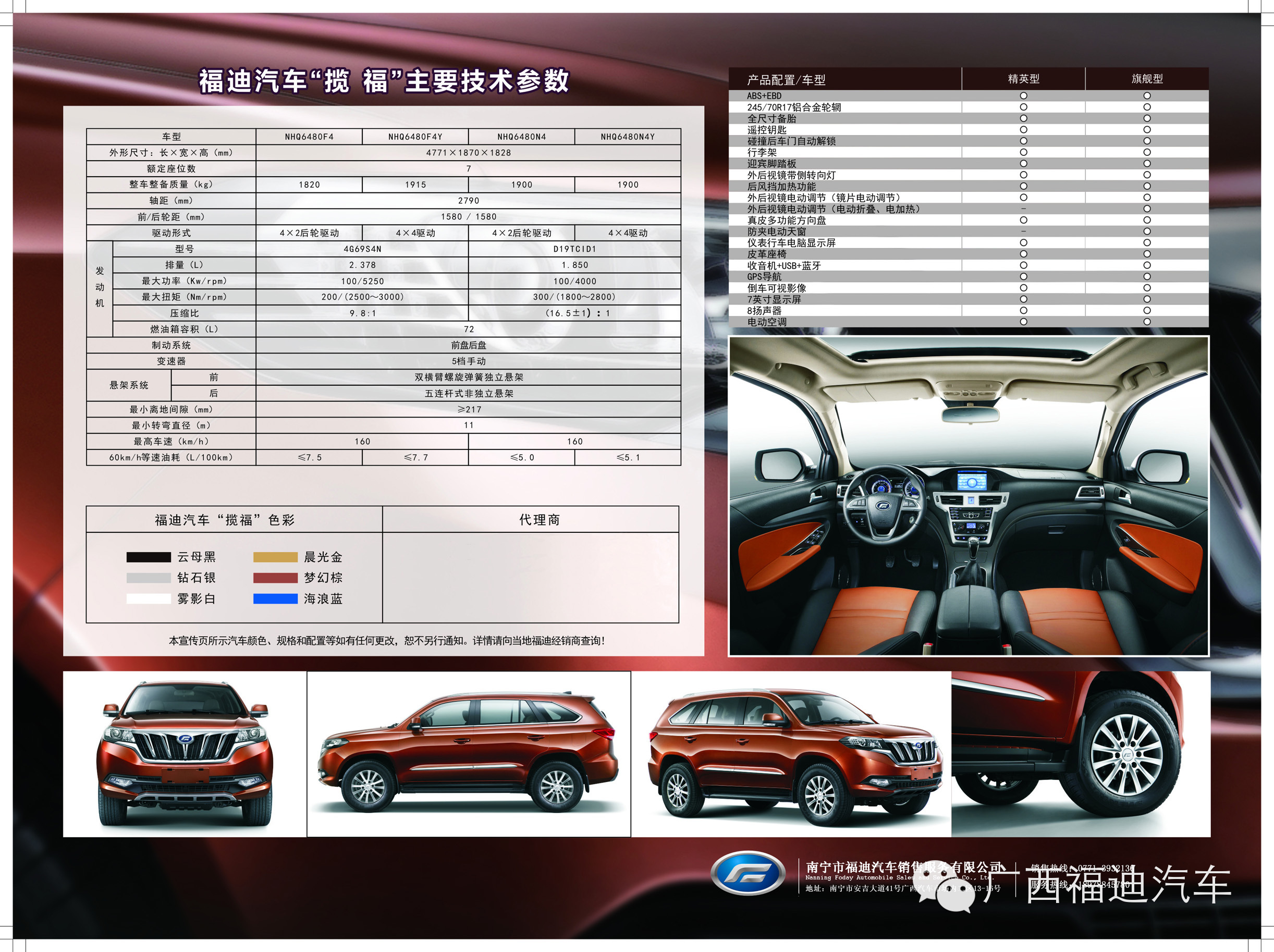Click torque value 200/(2500~3000)

[362, 297]
